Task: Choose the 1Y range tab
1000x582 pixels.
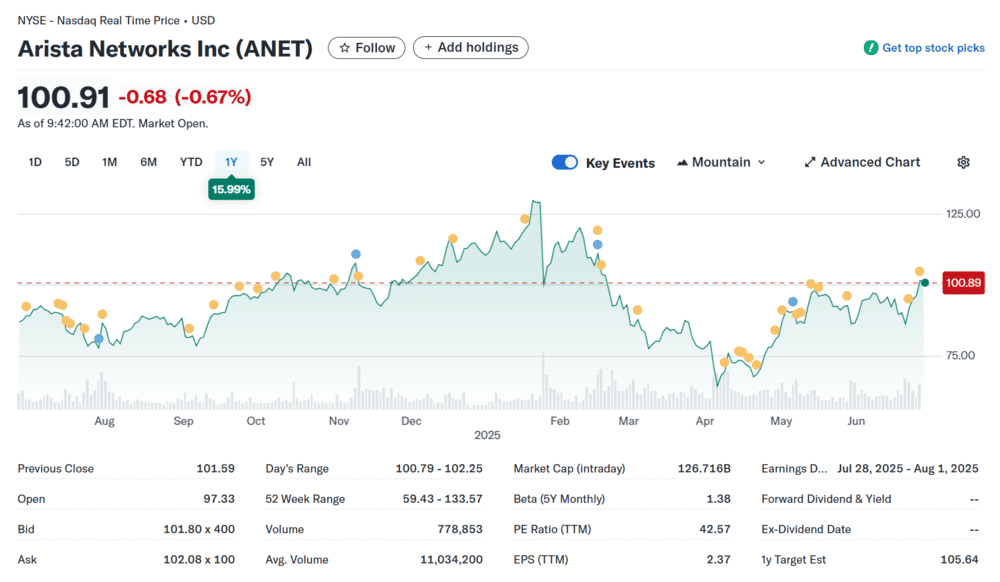Action: pyautogui.click(x=231, y=163)
